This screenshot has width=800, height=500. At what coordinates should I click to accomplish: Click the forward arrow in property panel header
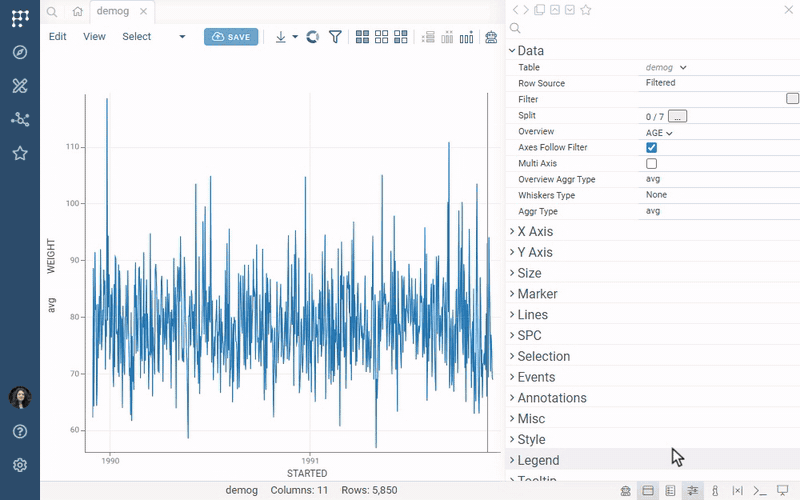[x=526, y=10]
